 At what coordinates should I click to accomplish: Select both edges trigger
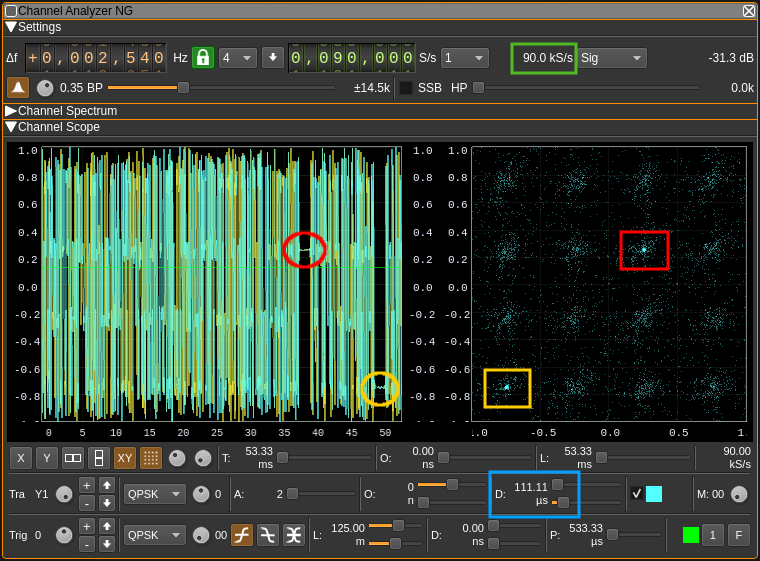[x=294, y=535]
